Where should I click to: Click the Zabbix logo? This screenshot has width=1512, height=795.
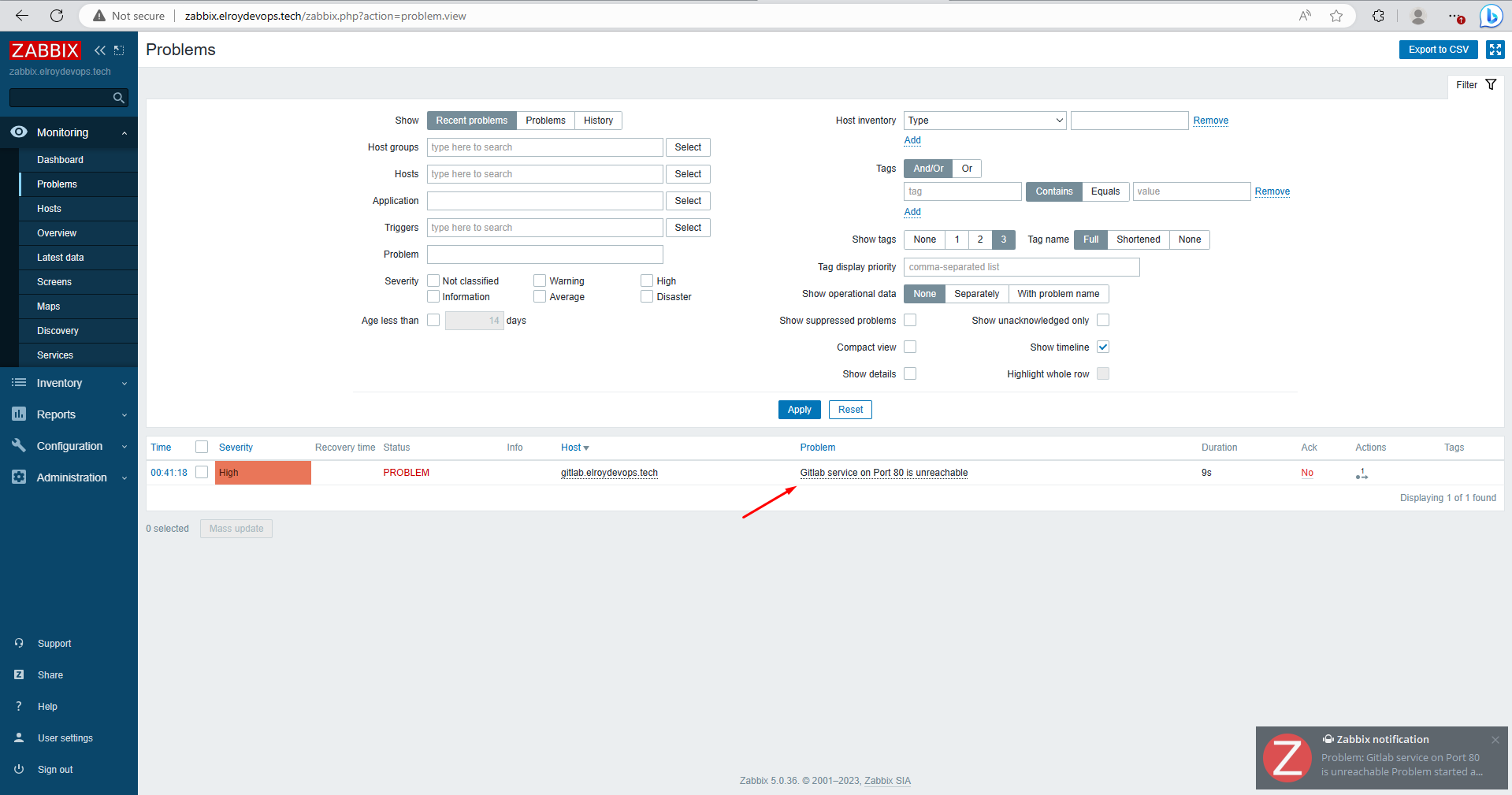tap(45, 50)
